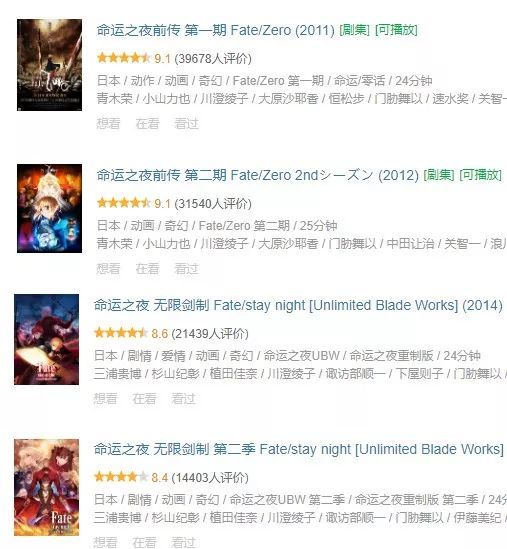
Task: Mark 无限剑制 (2014) as 看过
Action: (x=183, y=399)
